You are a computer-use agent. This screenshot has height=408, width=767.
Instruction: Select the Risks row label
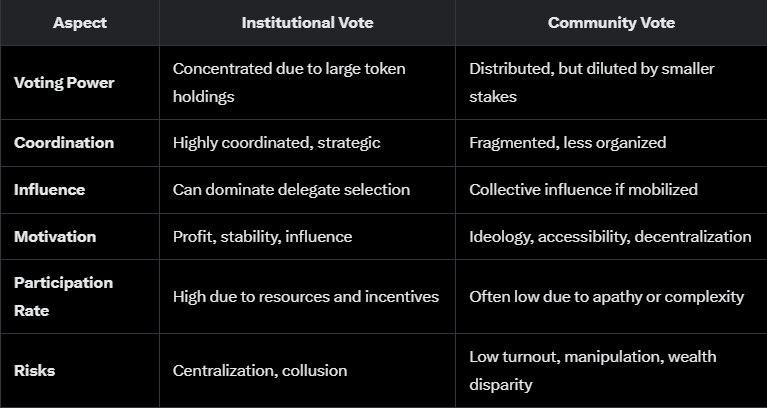pos(34,371)
